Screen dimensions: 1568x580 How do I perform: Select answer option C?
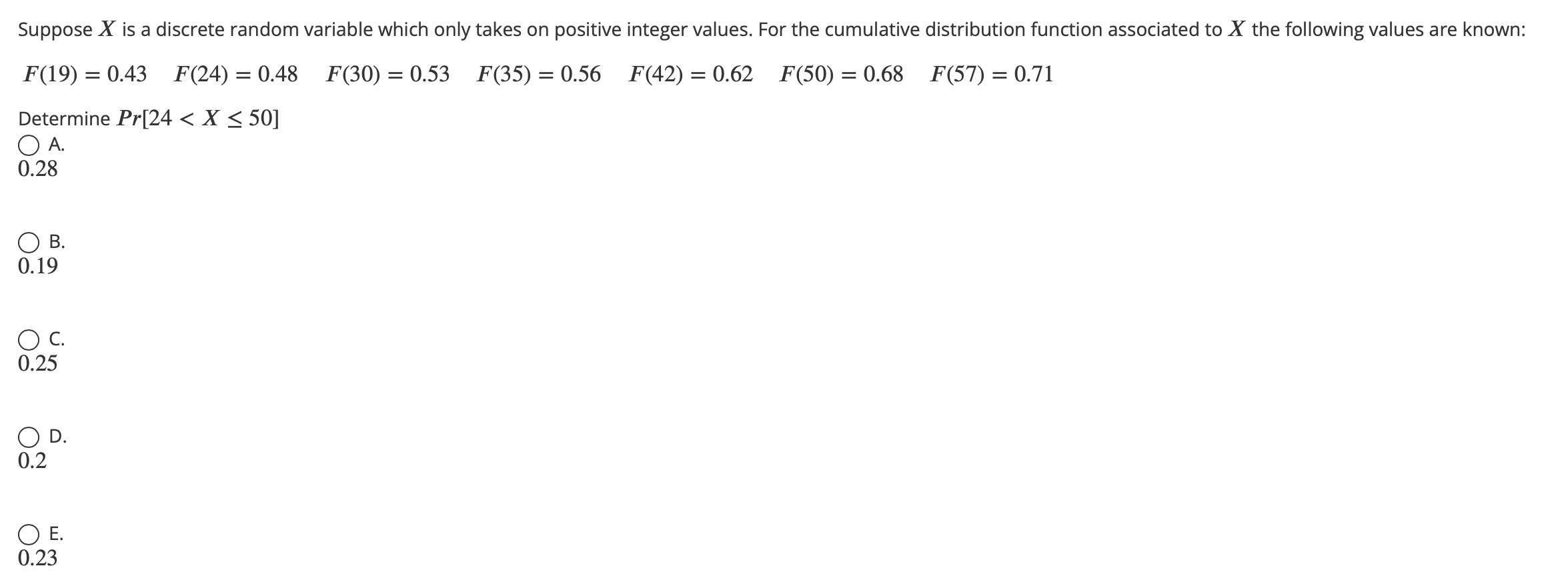tap(29, 339)
